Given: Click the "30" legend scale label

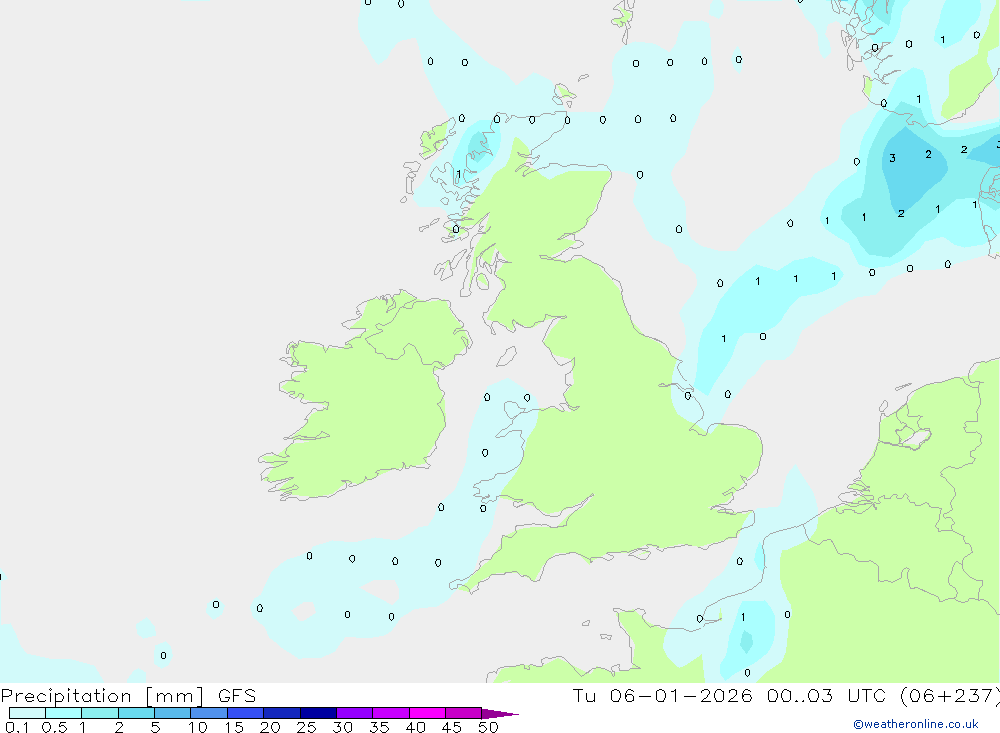Looking at the screenshot, I should 342,727.
